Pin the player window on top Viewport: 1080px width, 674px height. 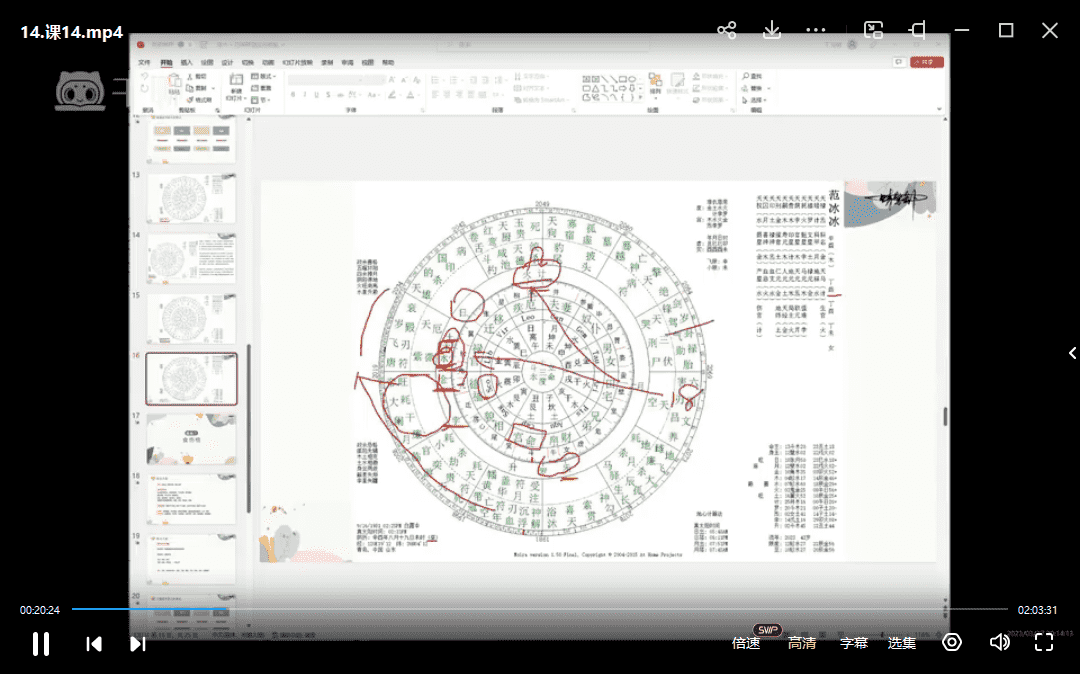917,30
